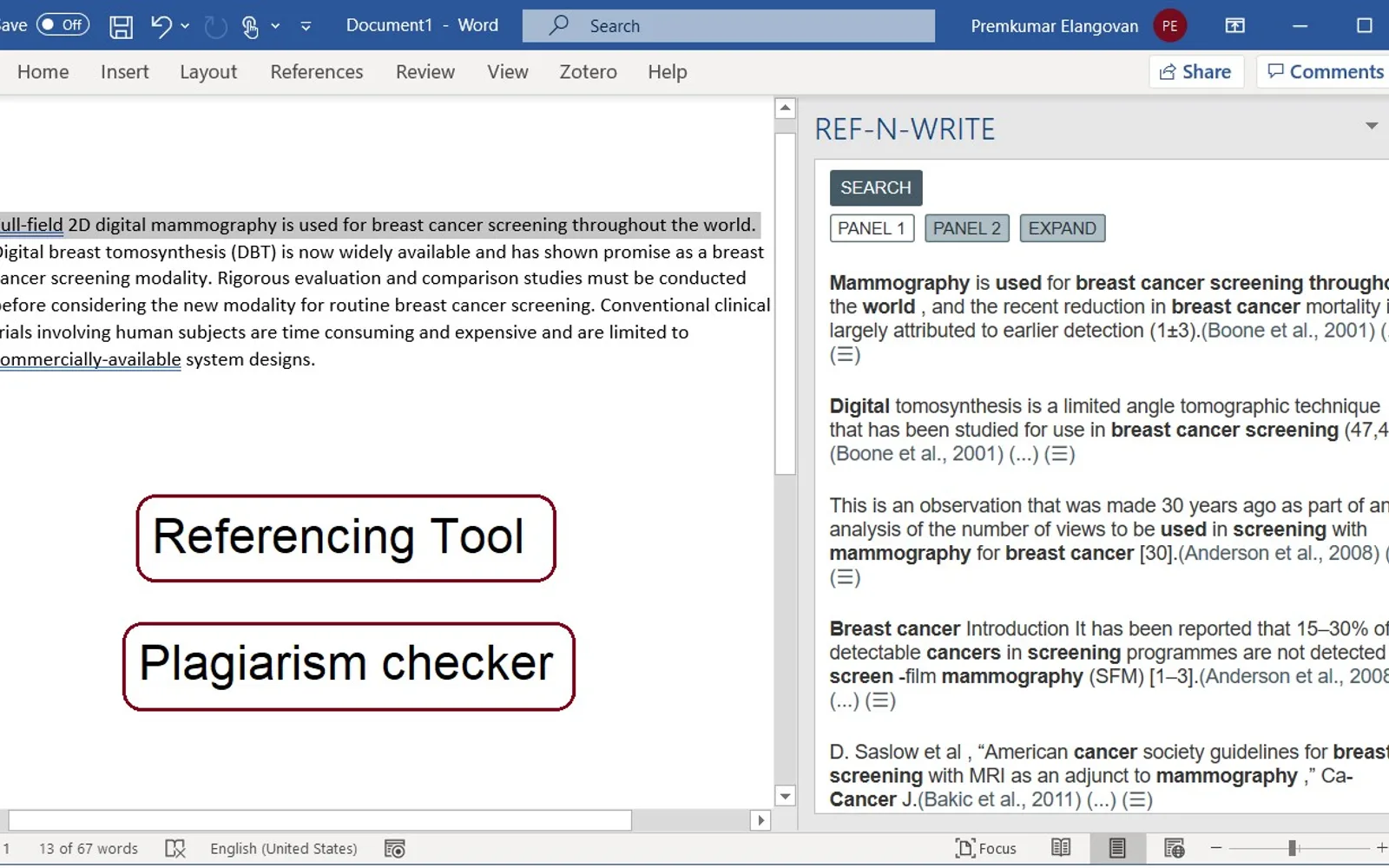Open the Home ribbon tab
The height and width of the screenshot is (868, 1389).
[x=43, y=72]
